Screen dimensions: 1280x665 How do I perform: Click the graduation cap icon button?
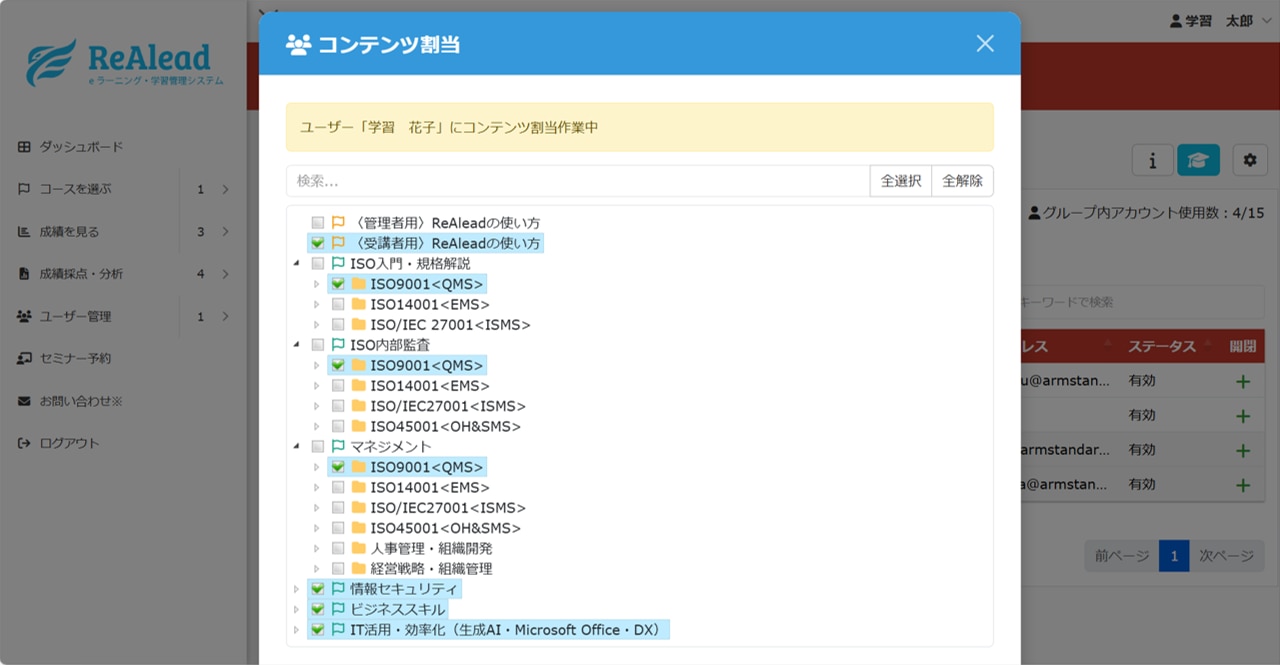pyautogui.click(x=1198, y=159)
